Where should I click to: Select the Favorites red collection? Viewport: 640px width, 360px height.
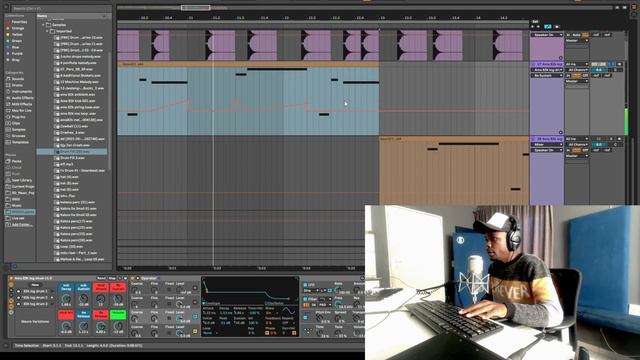16,22
